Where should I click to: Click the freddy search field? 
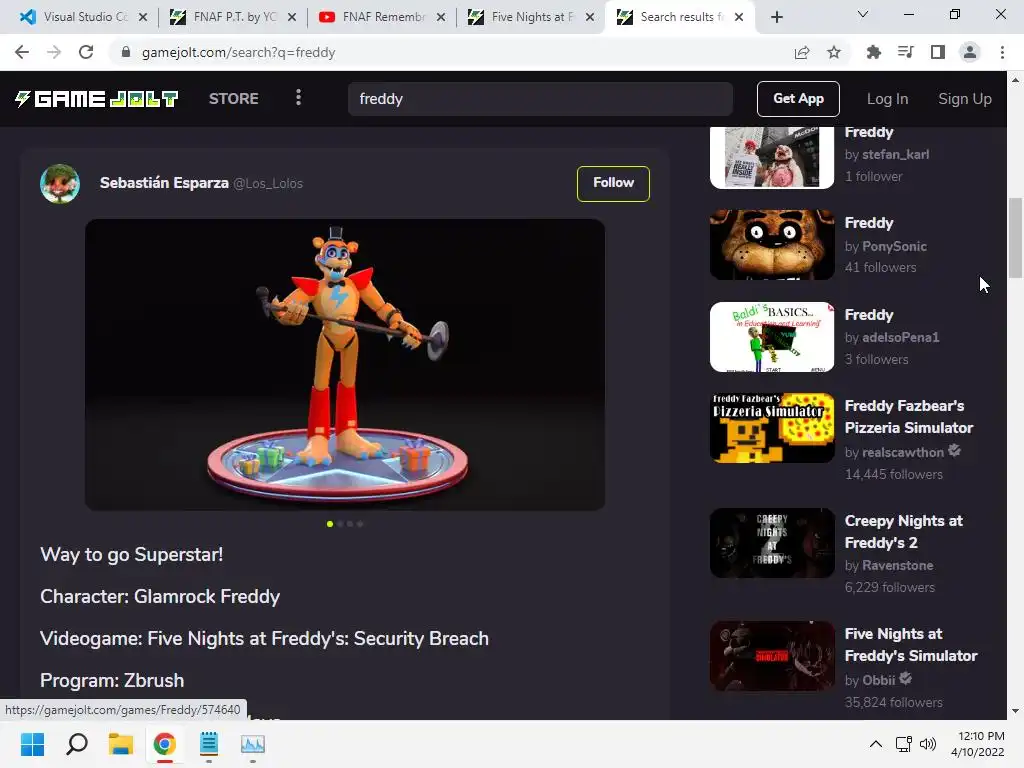540,99
